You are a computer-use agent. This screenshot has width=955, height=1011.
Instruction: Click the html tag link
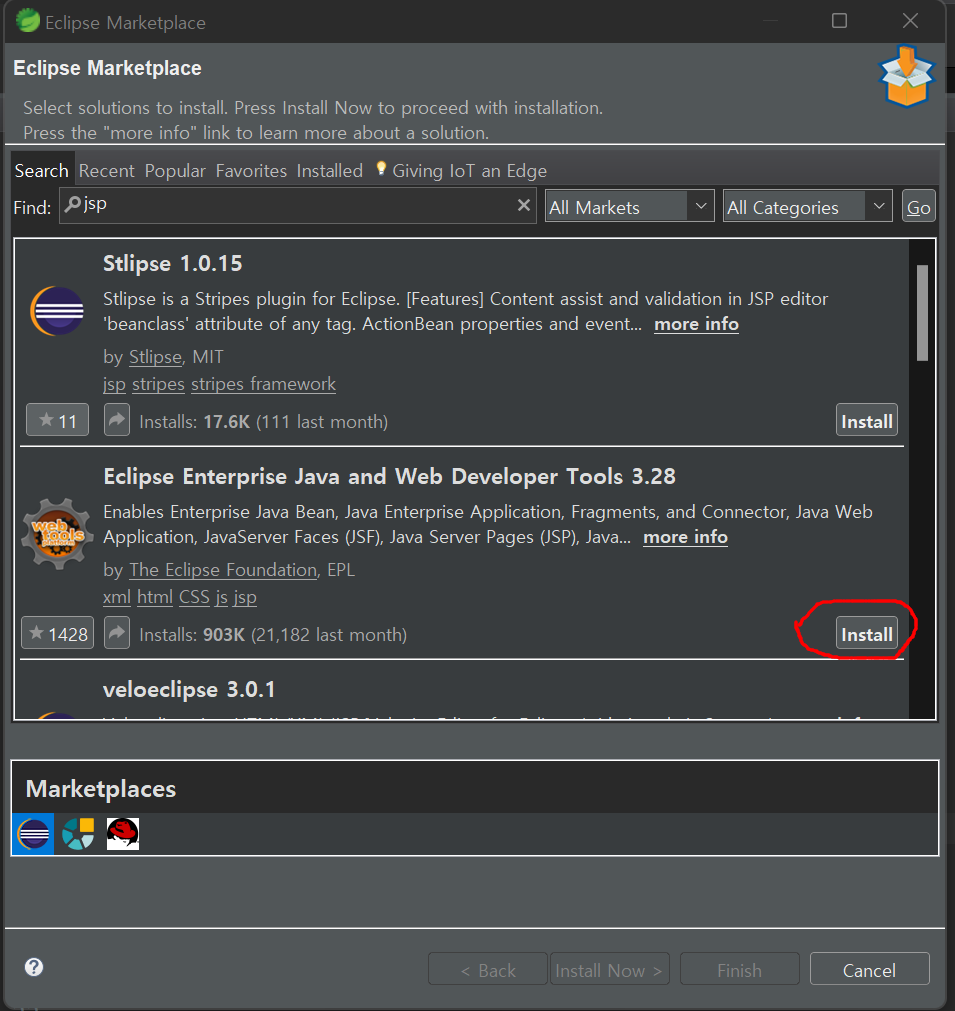tap(155, 597)
